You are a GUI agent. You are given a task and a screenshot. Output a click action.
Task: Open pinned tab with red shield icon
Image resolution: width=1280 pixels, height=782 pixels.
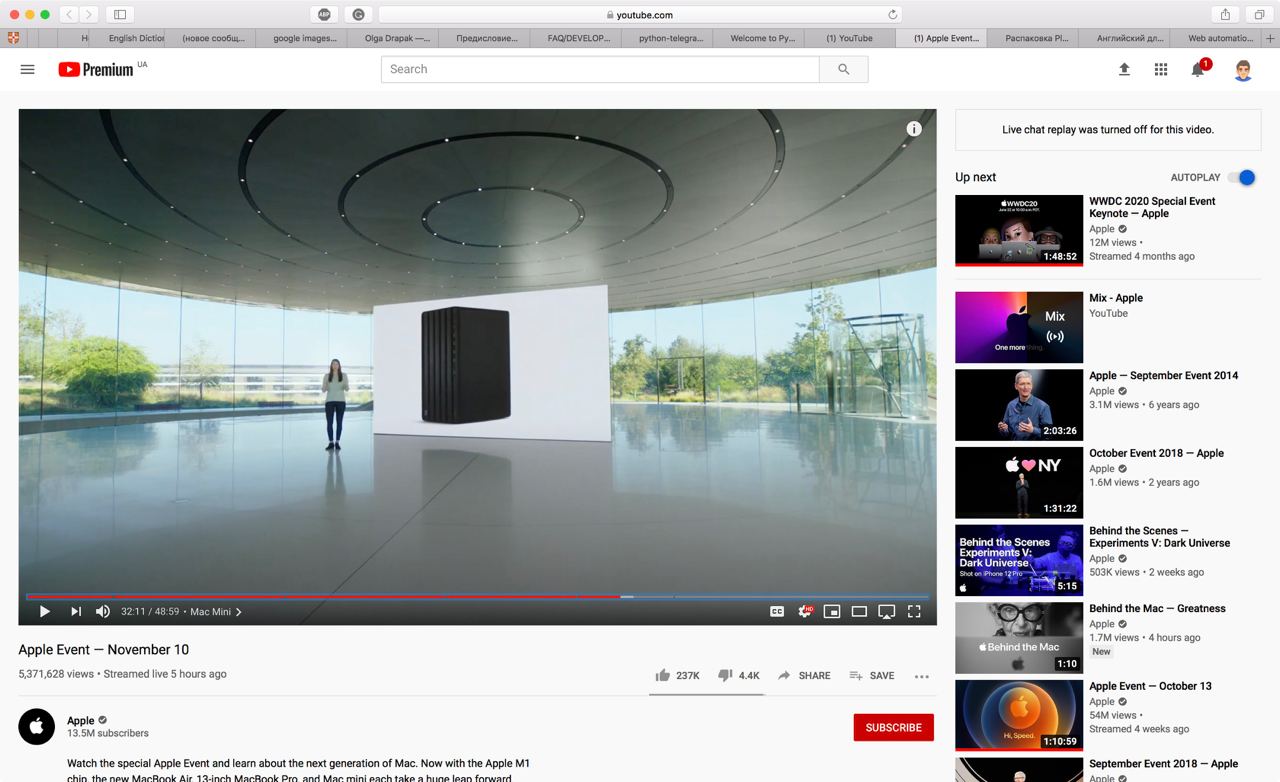pyautogui.click(x=13, y=38)
